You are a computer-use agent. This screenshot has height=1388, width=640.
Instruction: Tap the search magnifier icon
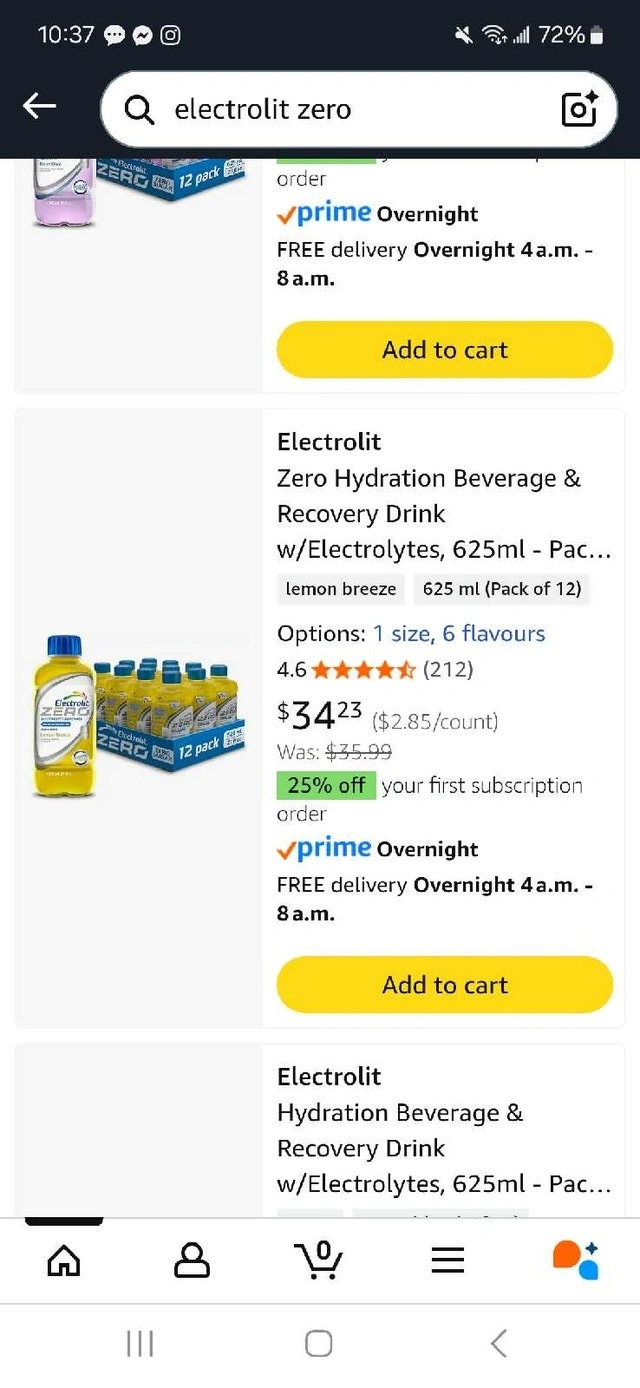point(139,109)
